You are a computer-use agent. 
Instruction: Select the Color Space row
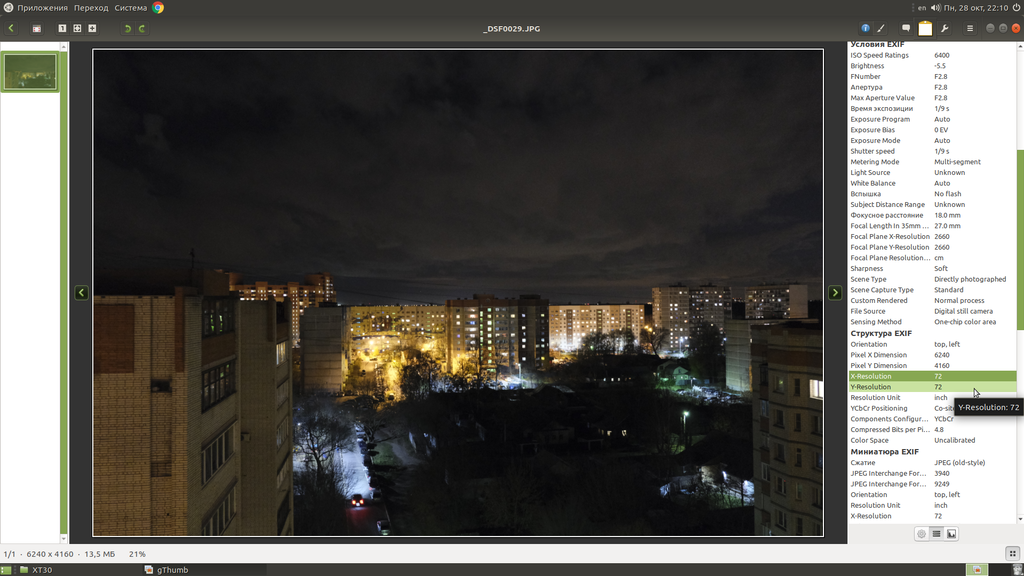click(933, 440)
